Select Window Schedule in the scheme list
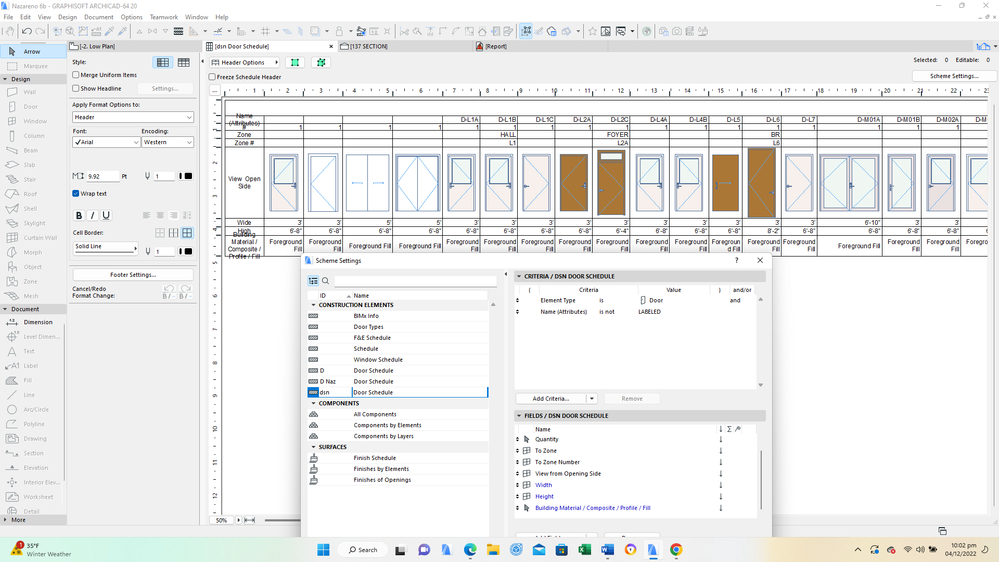Image resolution: width=999 pixels, height=562 pixels. pos(378,360)
